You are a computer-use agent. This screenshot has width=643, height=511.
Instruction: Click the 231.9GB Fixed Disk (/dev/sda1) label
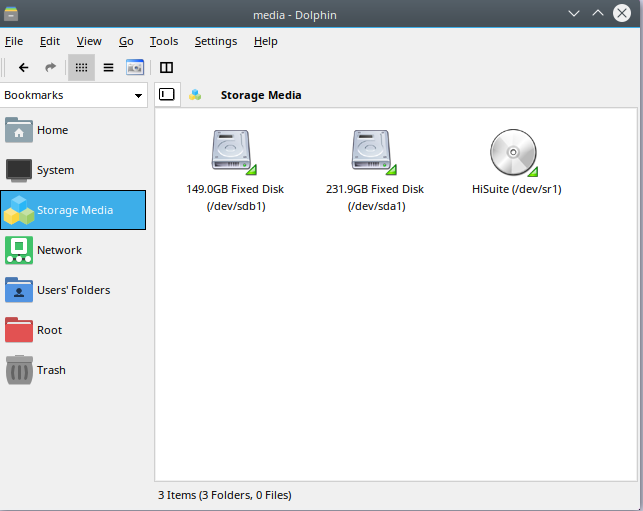tap(375, 197)
